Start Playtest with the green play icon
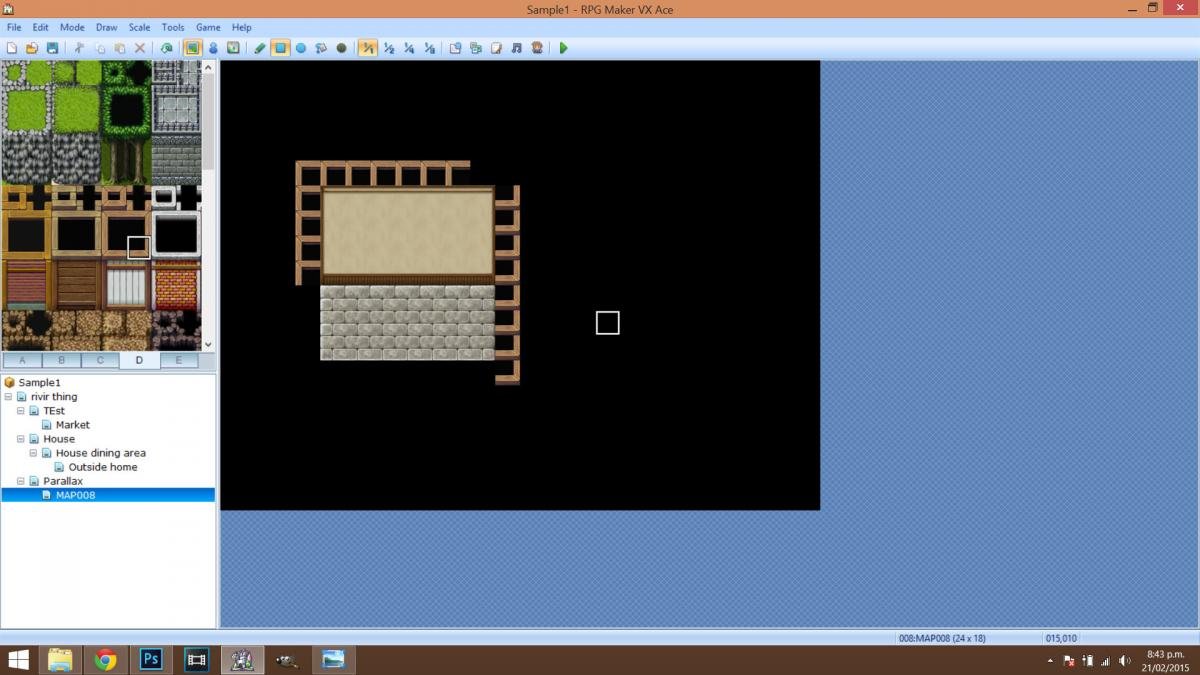Image resolution: width=1200 pixels, height=675 pixels. point(563,47)
